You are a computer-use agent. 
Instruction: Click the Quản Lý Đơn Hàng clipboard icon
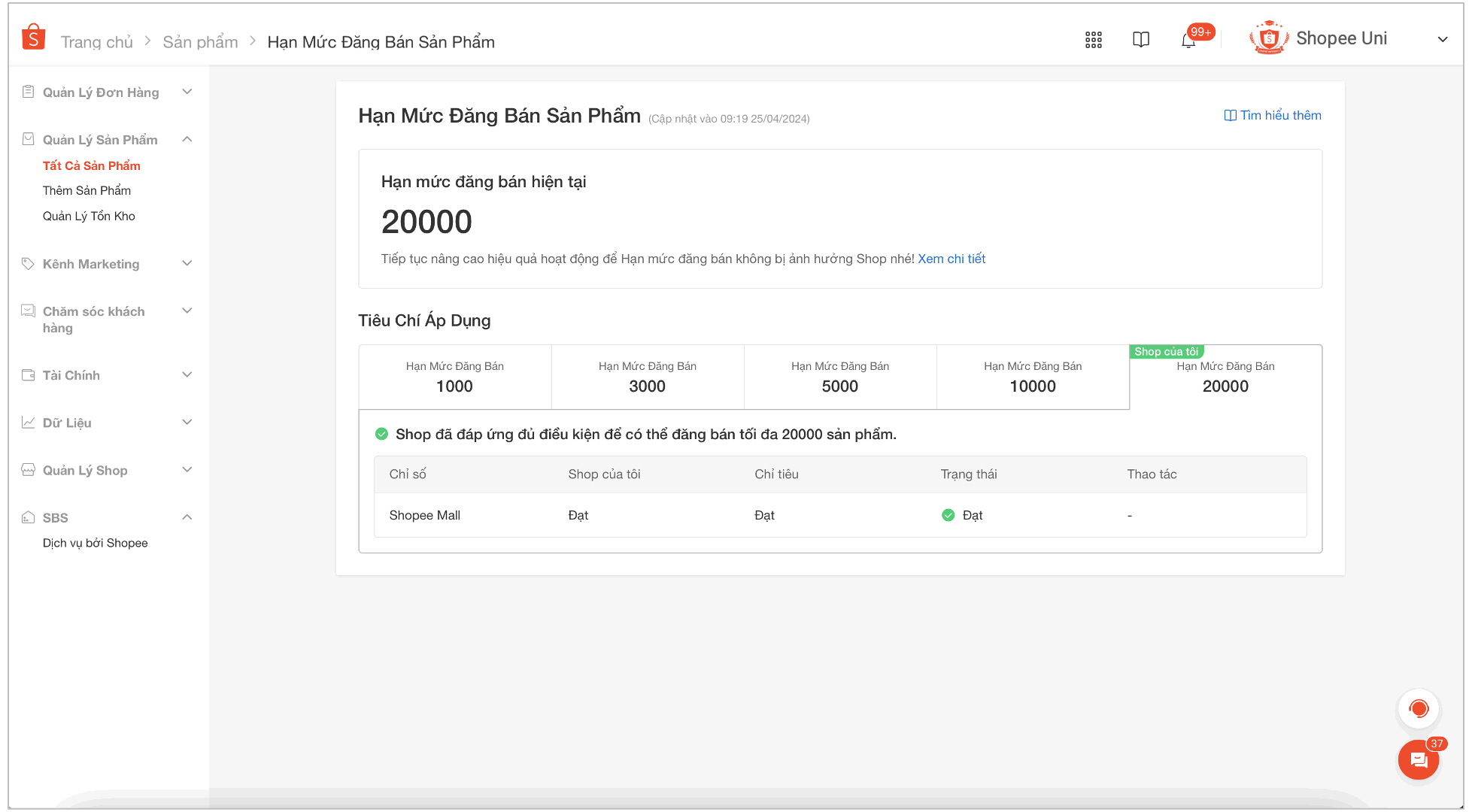[29, 92]
